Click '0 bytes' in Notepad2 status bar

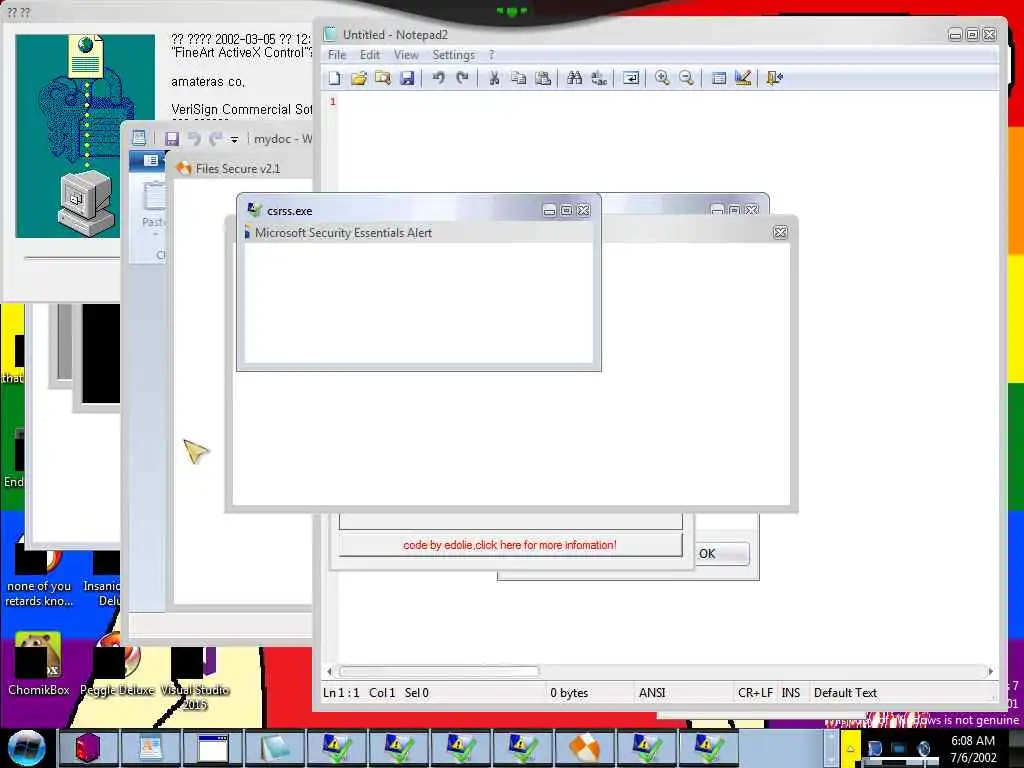569,693
